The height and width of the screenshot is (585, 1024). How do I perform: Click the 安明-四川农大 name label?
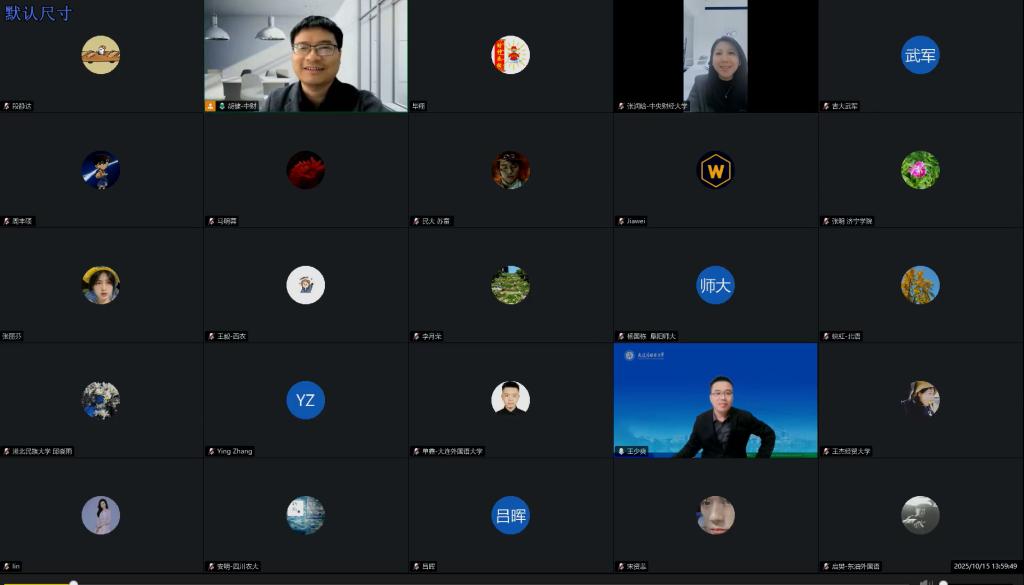238,566
